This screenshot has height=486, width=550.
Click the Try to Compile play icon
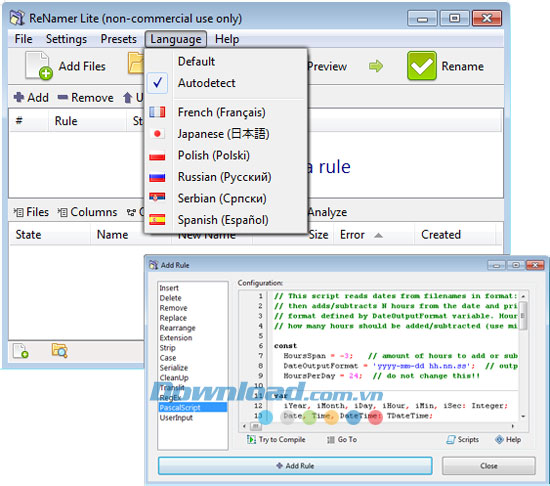pyautogui.click(x=251, y=439)
